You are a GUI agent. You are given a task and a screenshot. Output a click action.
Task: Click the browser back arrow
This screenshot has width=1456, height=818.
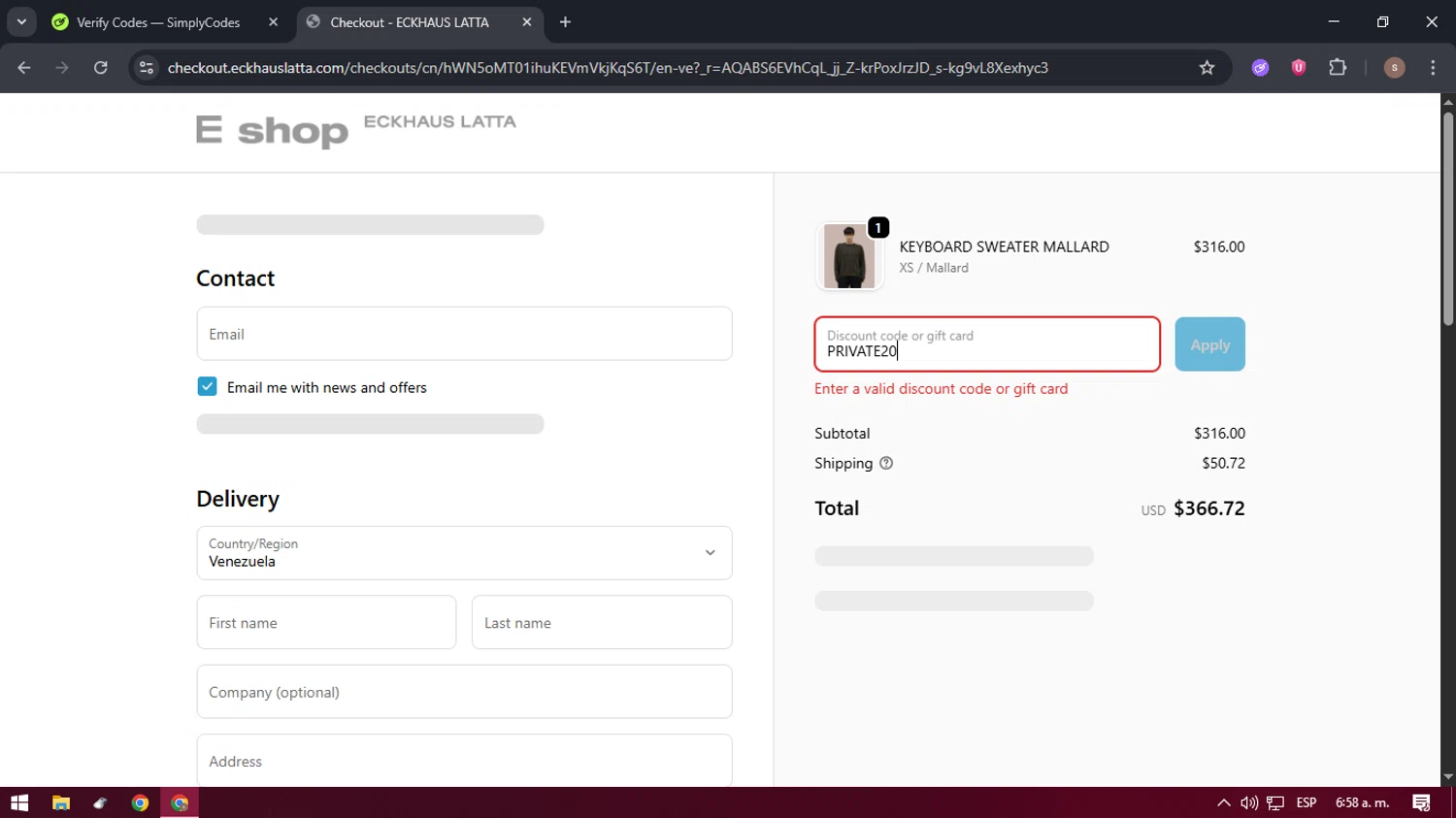24,68
